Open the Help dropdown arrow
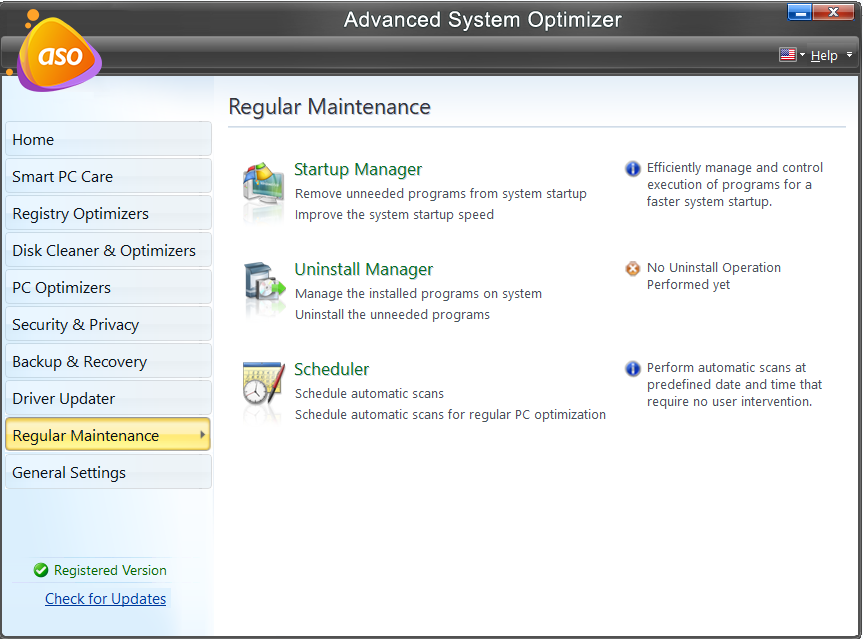Viewport: 863px width, 639px height. coord(849,55)
